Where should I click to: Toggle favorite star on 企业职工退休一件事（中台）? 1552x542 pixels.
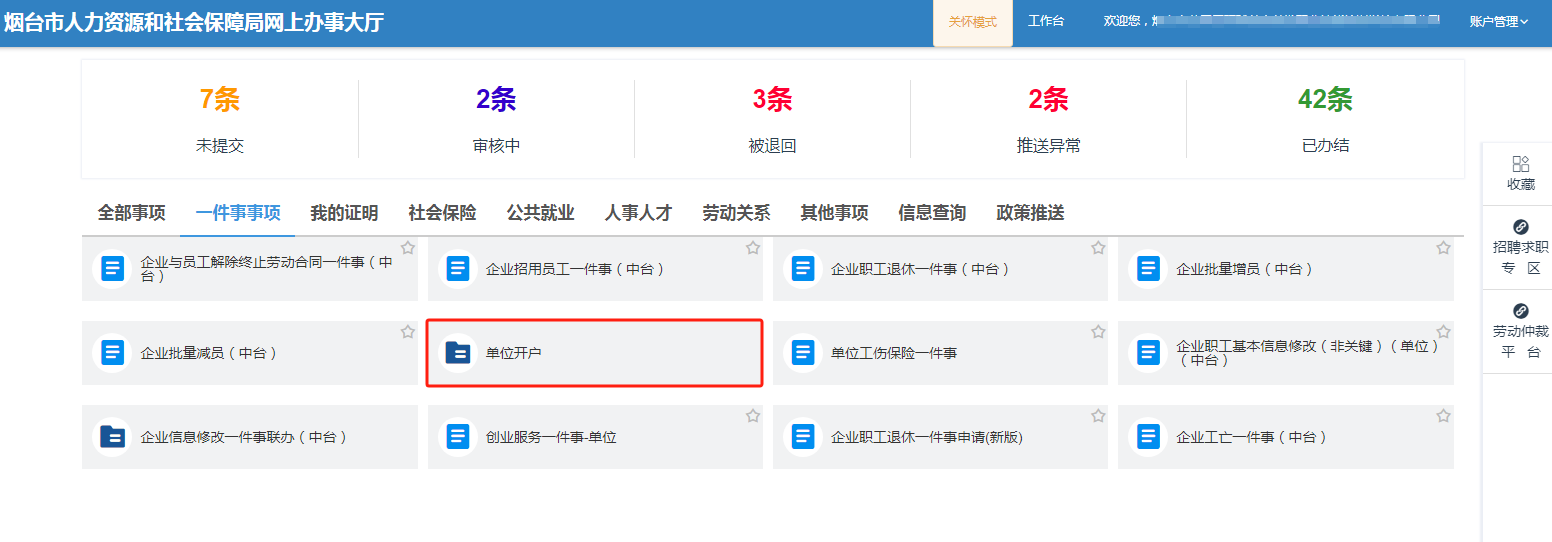[1098, 248]
